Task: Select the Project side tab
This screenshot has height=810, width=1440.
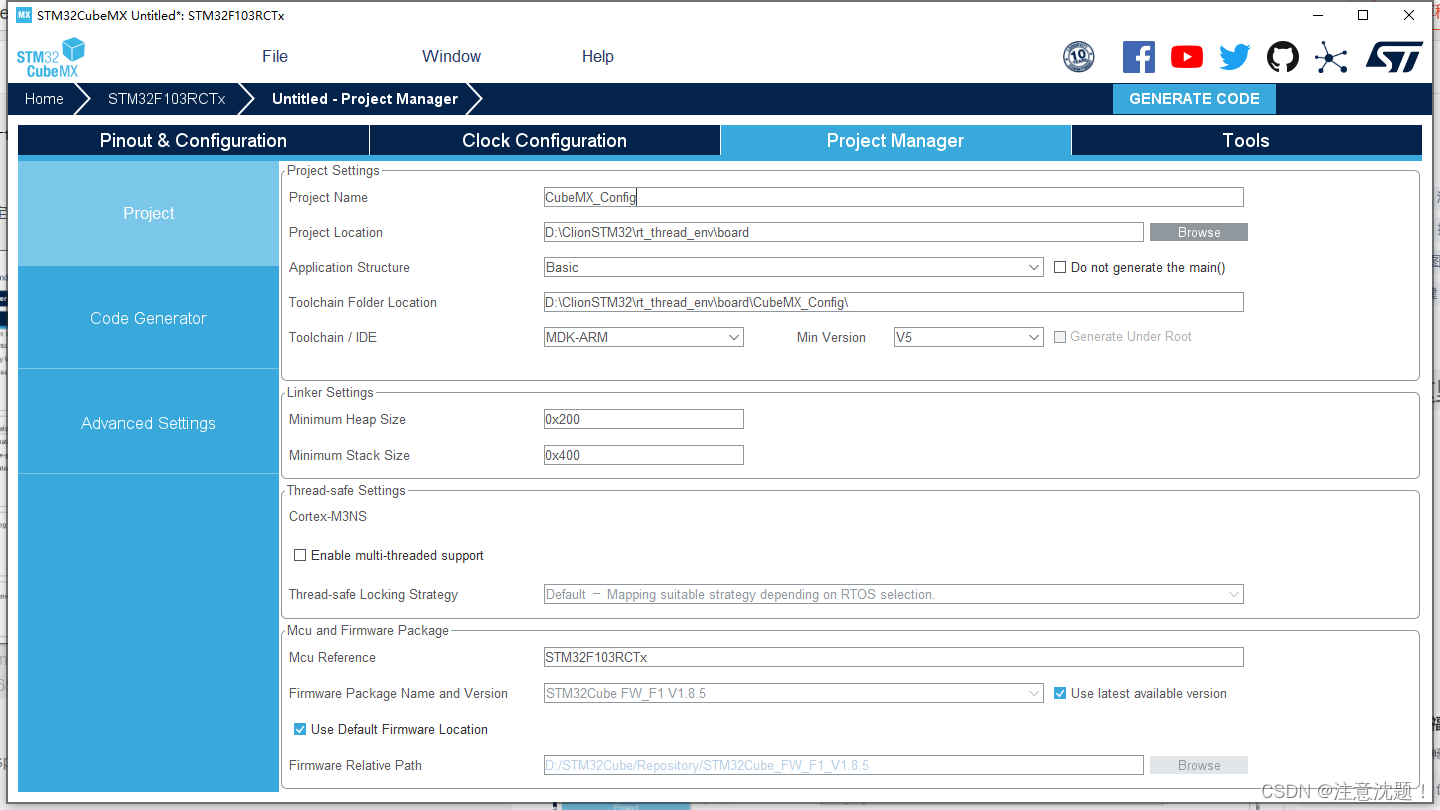Action: [148, 213]
